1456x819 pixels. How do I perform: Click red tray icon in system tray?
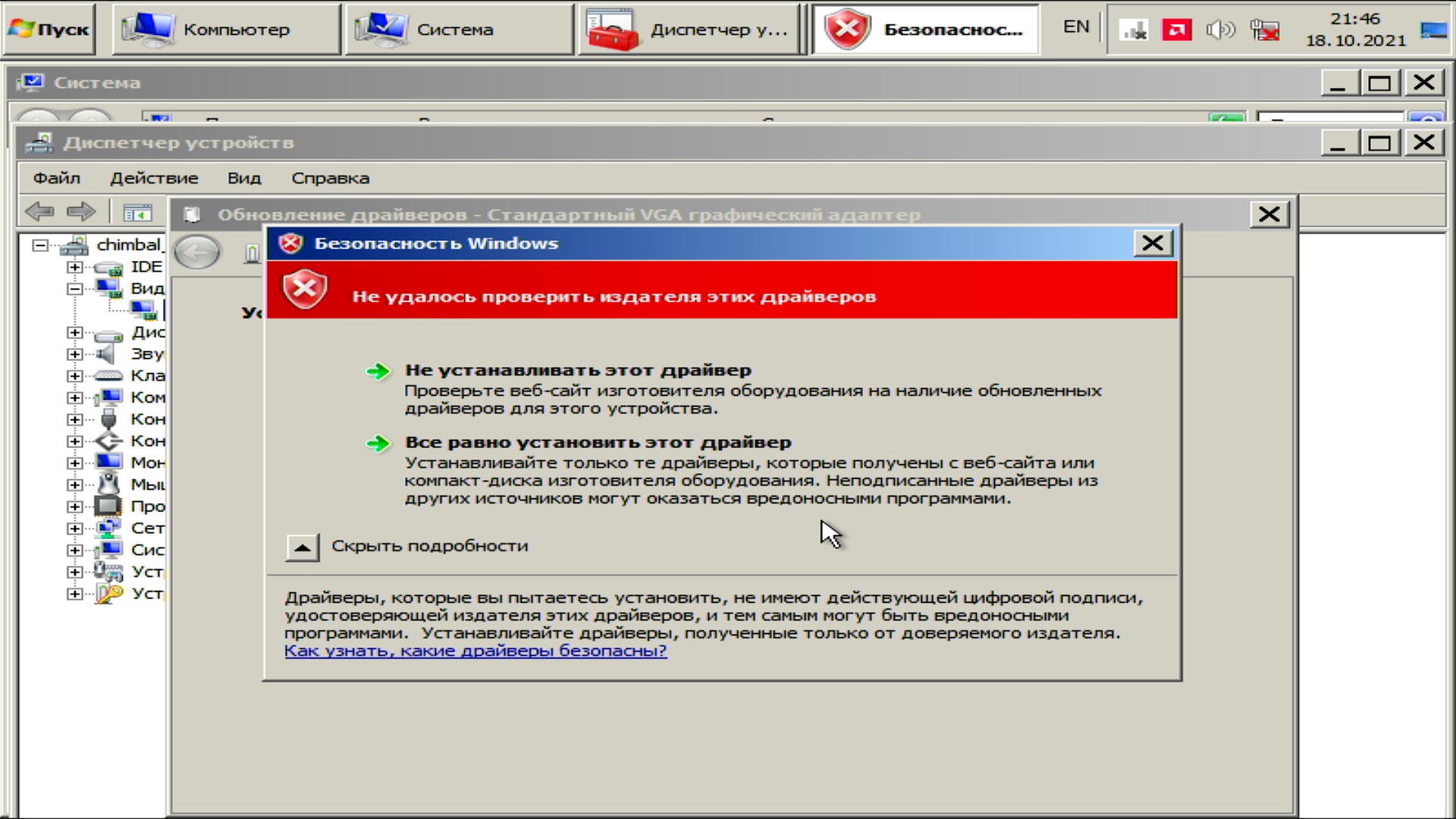click(x=1176, y=30)
